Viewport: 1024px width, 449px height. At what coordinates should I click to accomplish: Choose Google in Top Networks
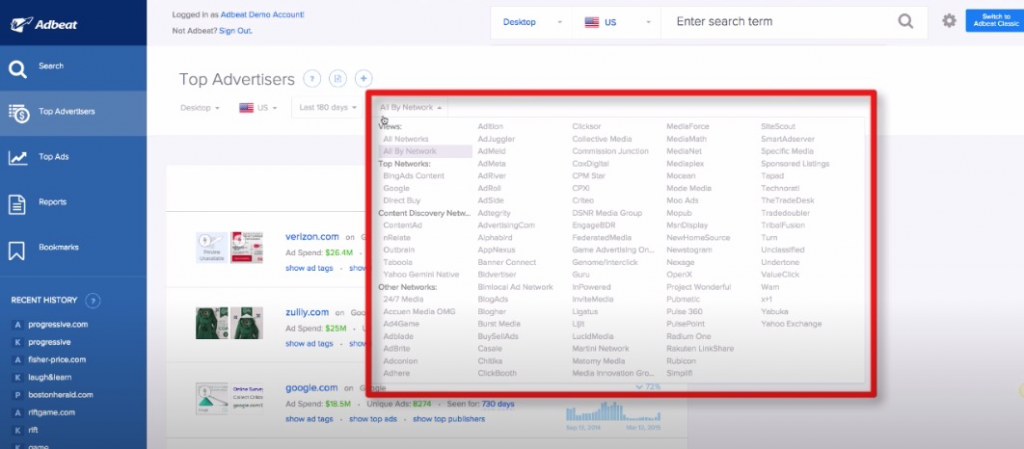[x=396, y=189]
